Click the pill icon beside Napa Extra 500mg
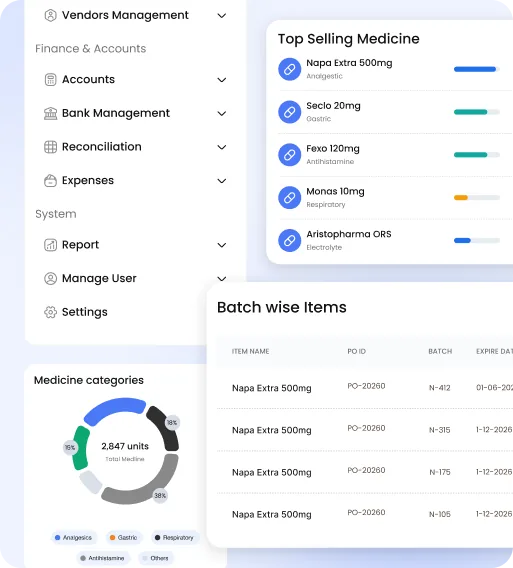The image size is (513, 568). tap(289, 69)
